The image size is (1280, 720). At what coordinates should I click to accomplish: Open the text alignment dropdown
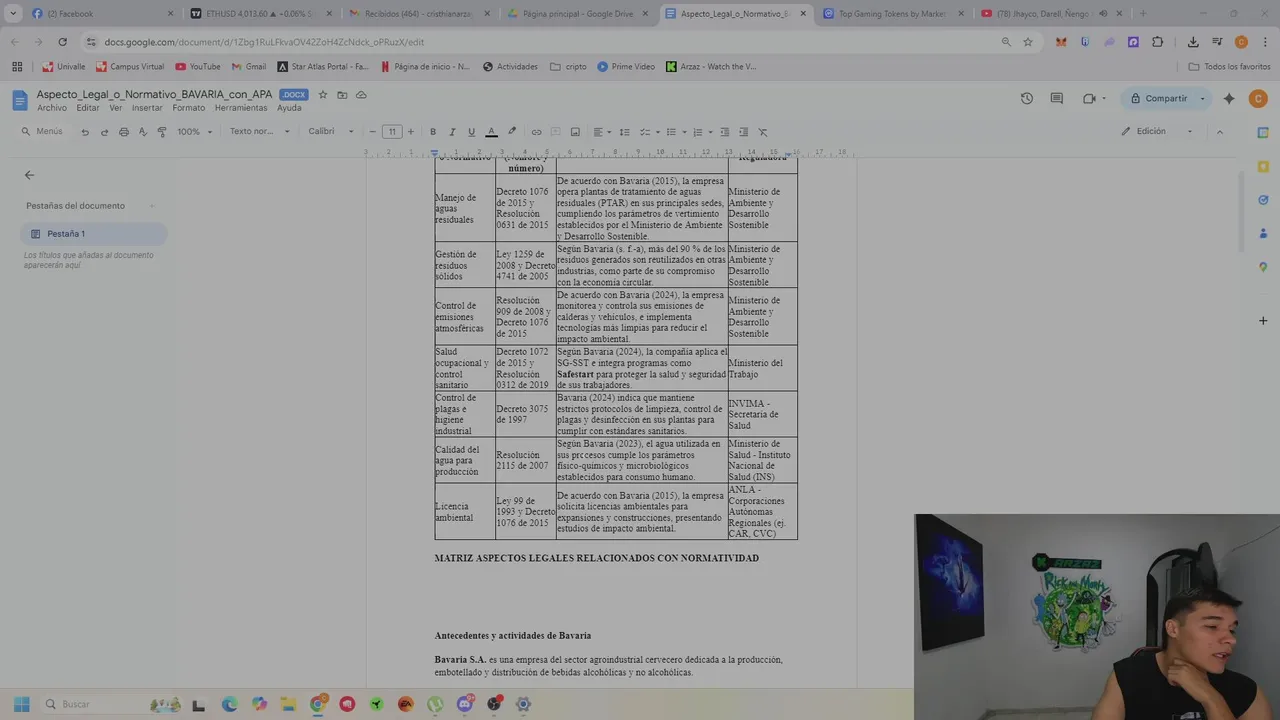601,132
